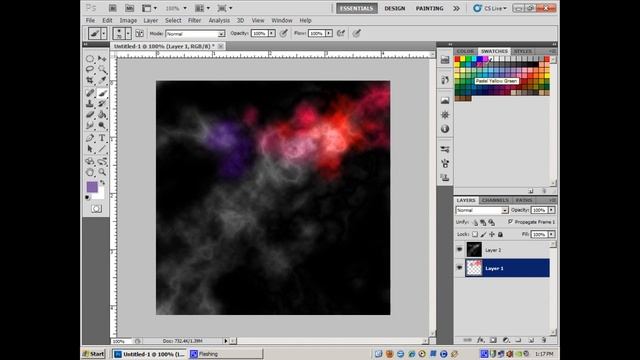The image size is (640, 360).
Task: Hide Layer 2 visibility eye
Action: (460, 249)
